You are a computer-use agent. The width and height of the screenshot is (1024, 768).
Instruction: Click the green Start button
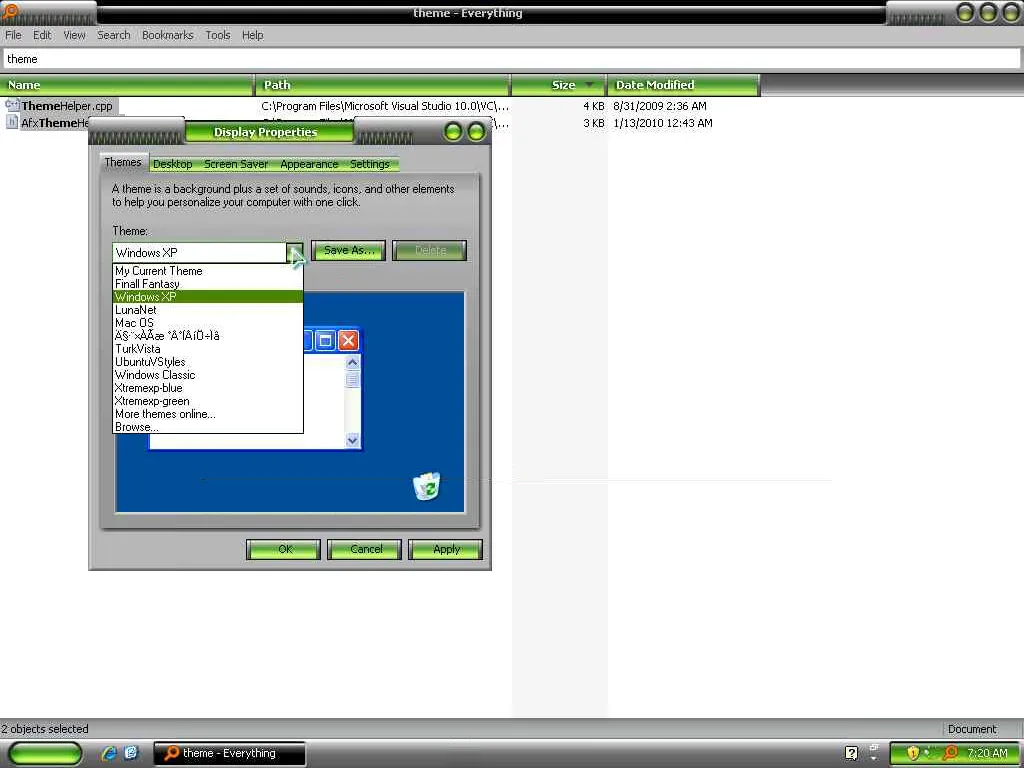(x=45, y=753)
